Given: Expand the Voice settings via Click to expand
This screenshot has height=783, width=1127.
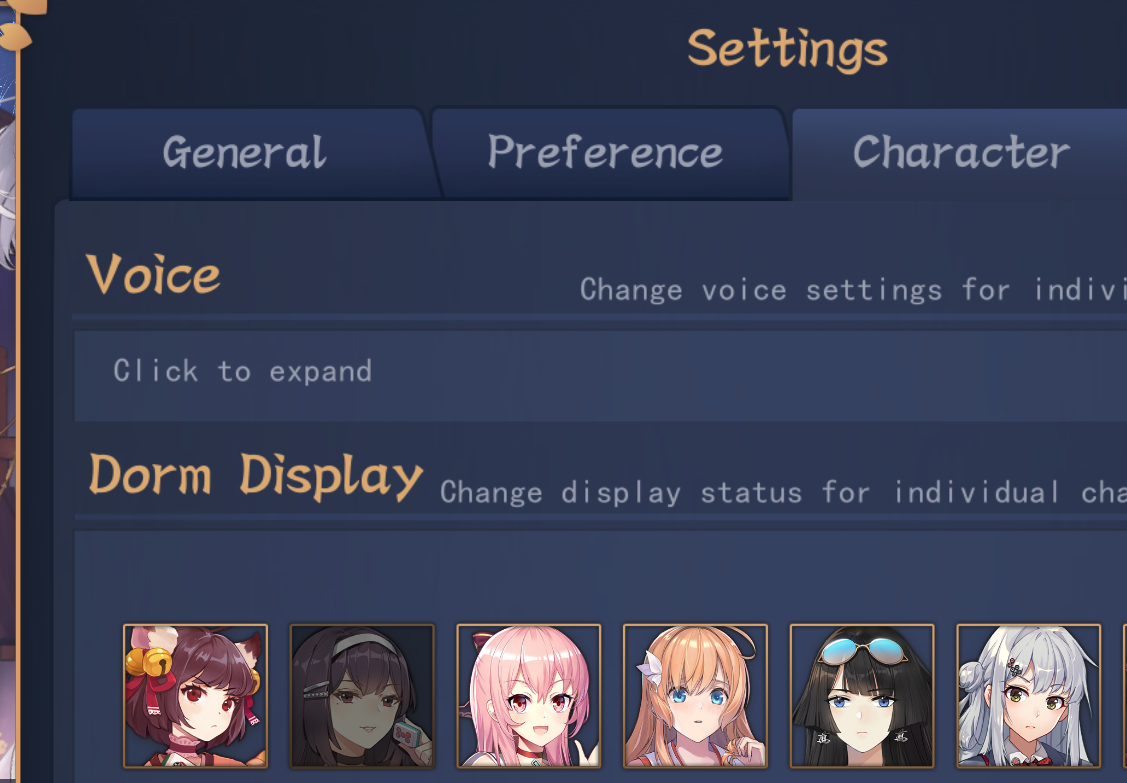Looking at the screenshot, I should coord(242,371).
